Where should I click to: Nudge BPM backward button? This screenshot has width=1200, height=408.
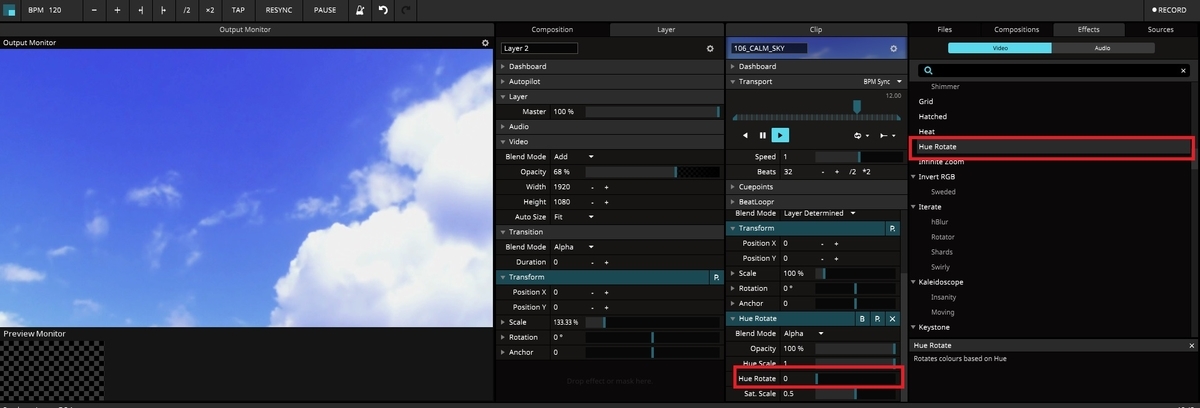[141, 9]
